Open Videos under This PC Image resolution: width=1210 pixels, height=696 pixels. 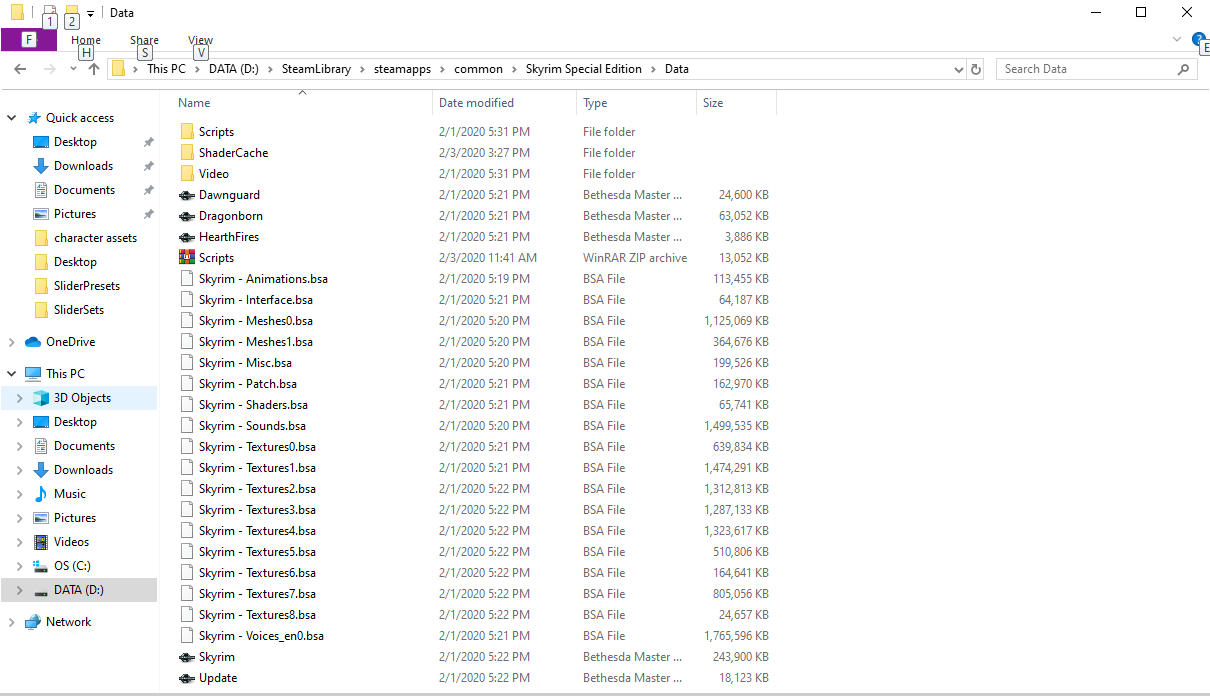pos(71,542)
